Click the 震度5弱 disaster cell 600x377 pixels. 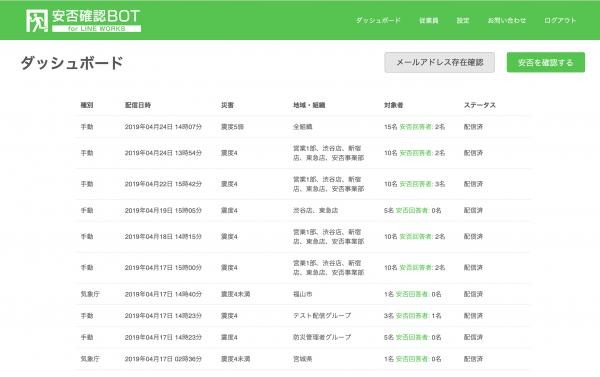pyautogui.click(x=232, y=127)
